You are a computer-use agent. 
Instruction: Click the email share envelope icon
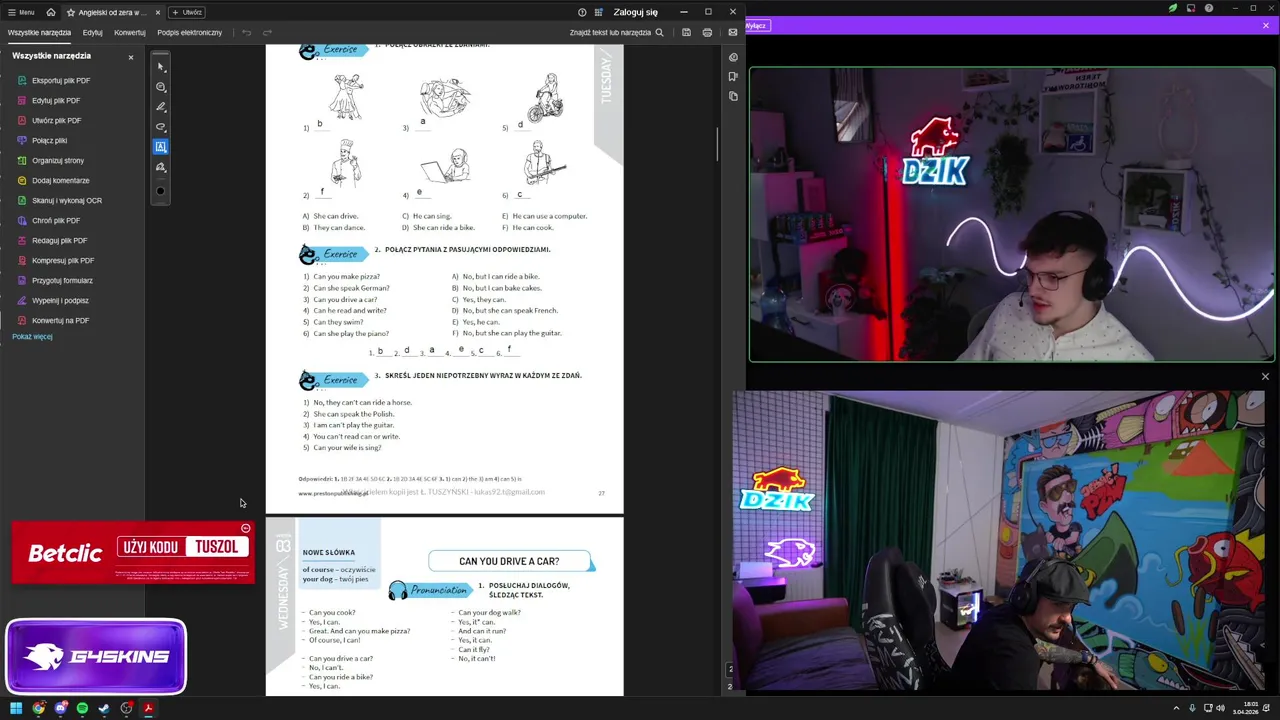click(733, 32)
